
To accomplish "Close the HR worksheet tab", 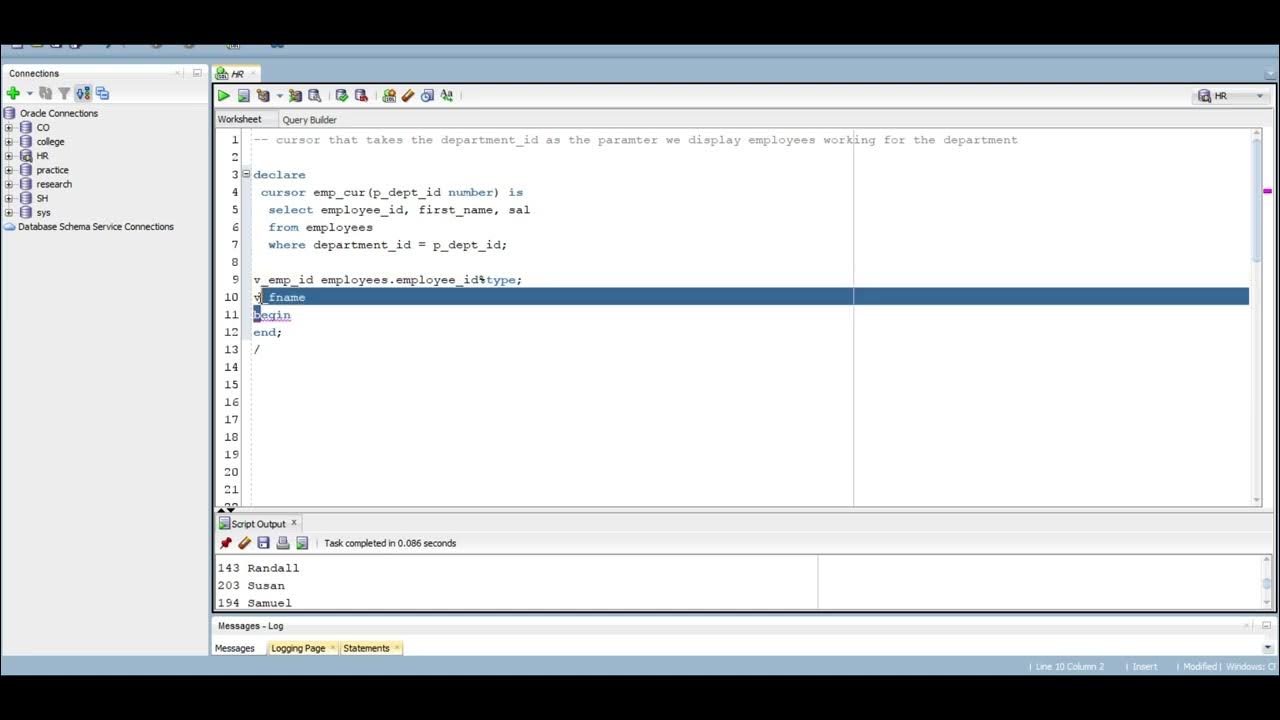I will pos(254,73).
